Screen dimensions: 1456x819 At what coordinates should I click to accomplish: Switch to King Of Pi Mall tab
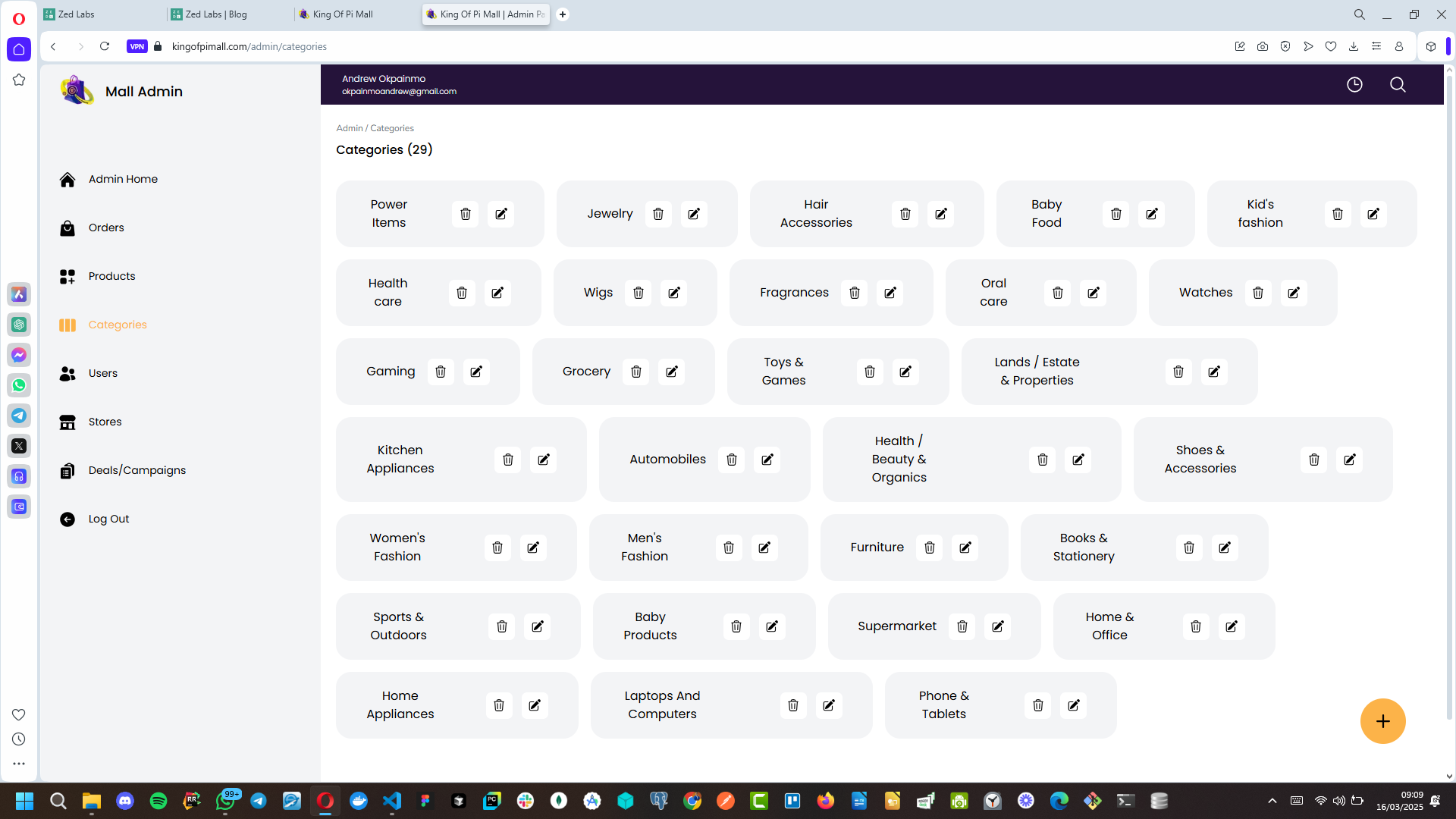343,14
